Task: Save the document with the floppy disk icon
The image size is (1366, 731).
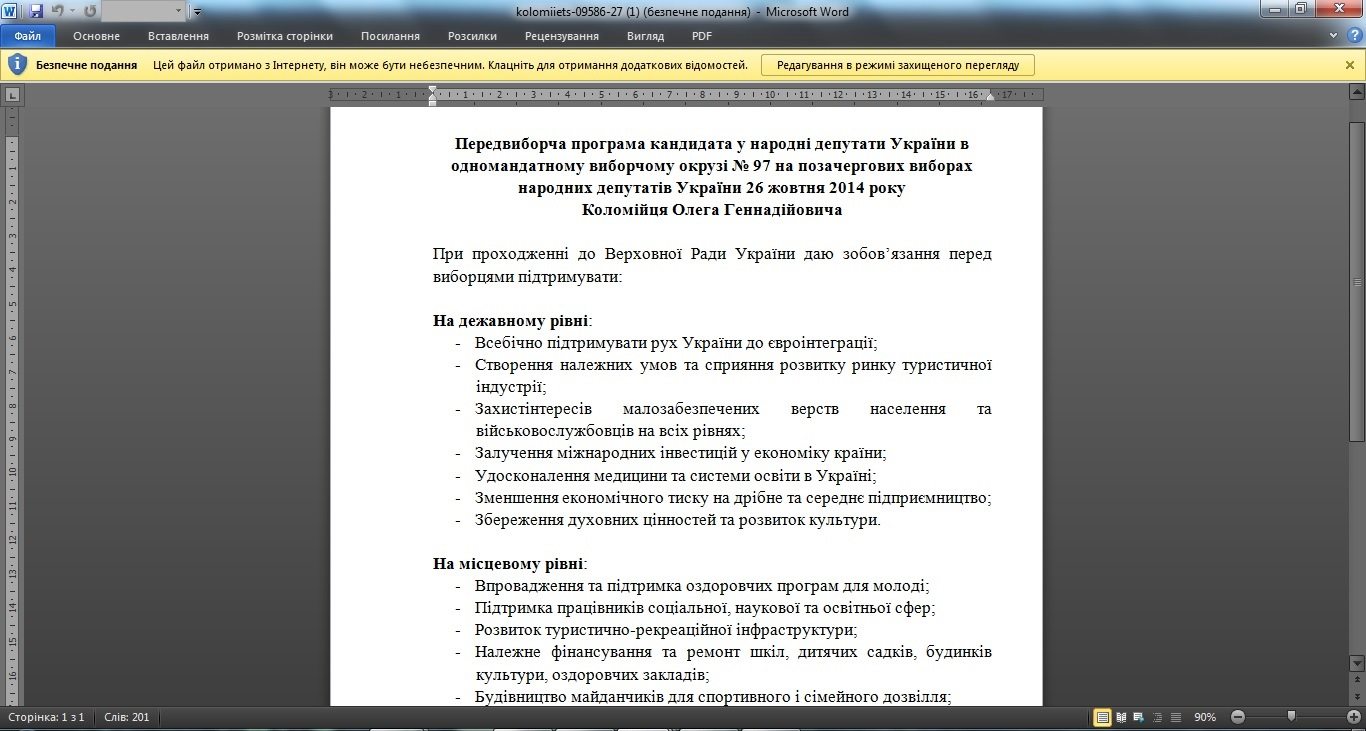Action: coord(36,11)
